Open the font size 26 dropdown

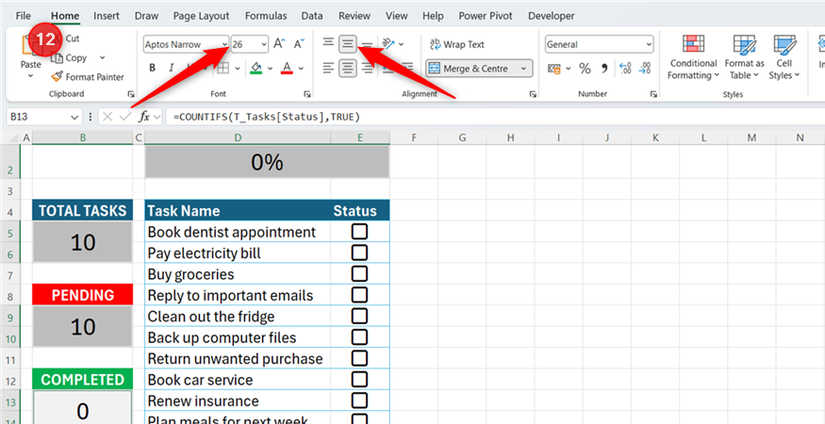point(264,45)
